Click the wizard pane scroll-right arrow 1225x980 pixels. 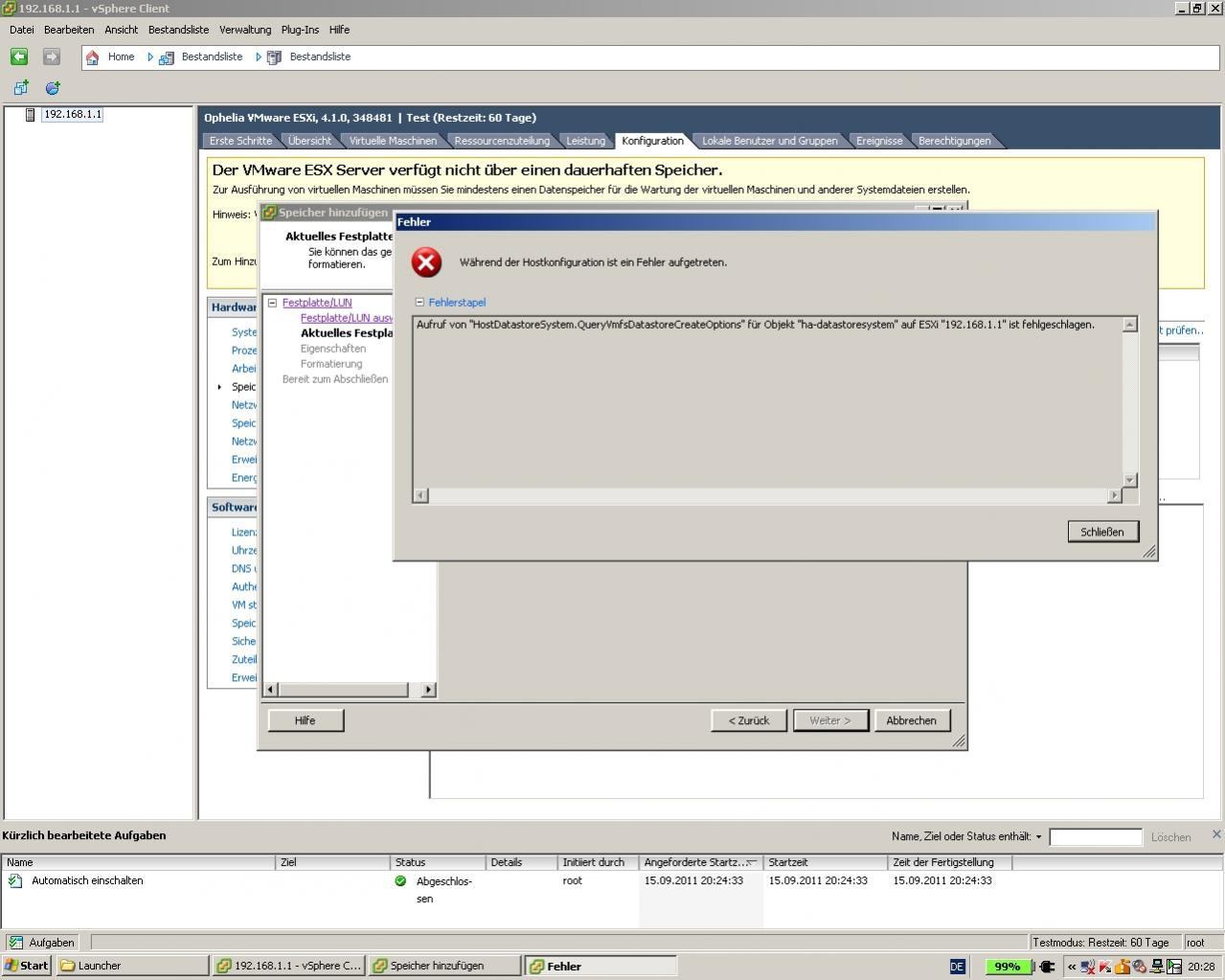tap(428, 690)
